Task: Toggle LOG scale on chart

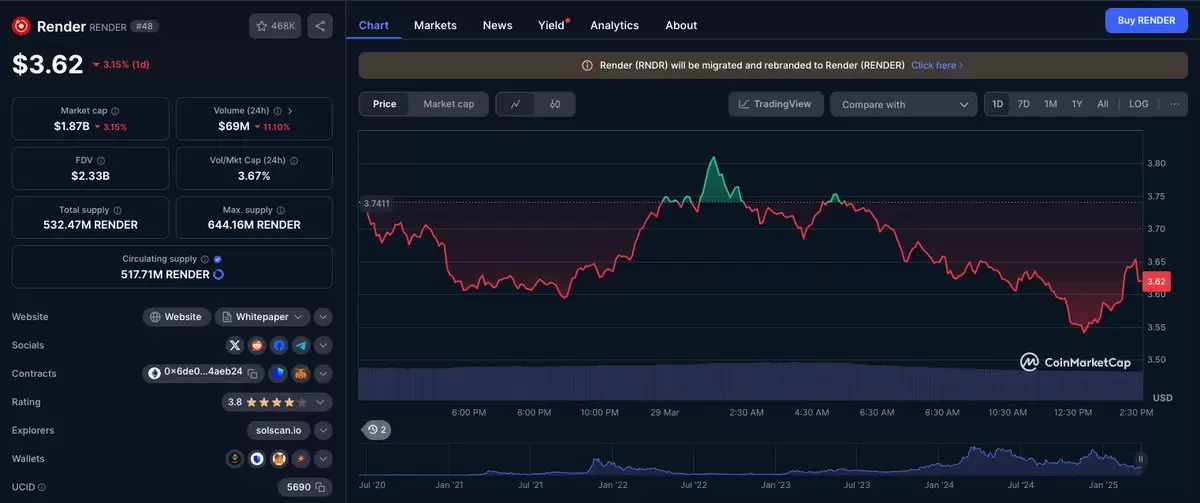Action: pyautogui.click(x=1139, y=104)
